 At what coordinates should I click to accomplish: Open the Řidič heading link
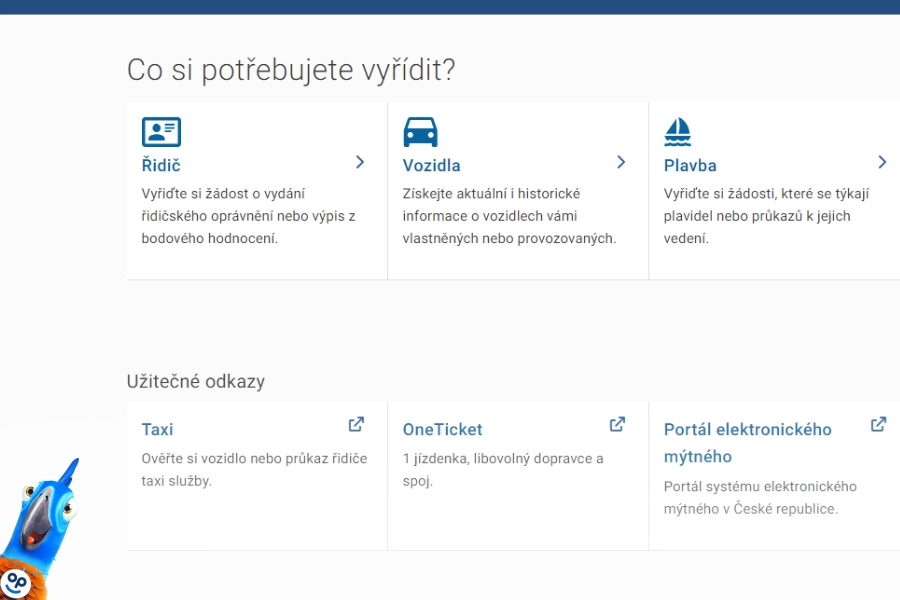[x=161, y=166]
